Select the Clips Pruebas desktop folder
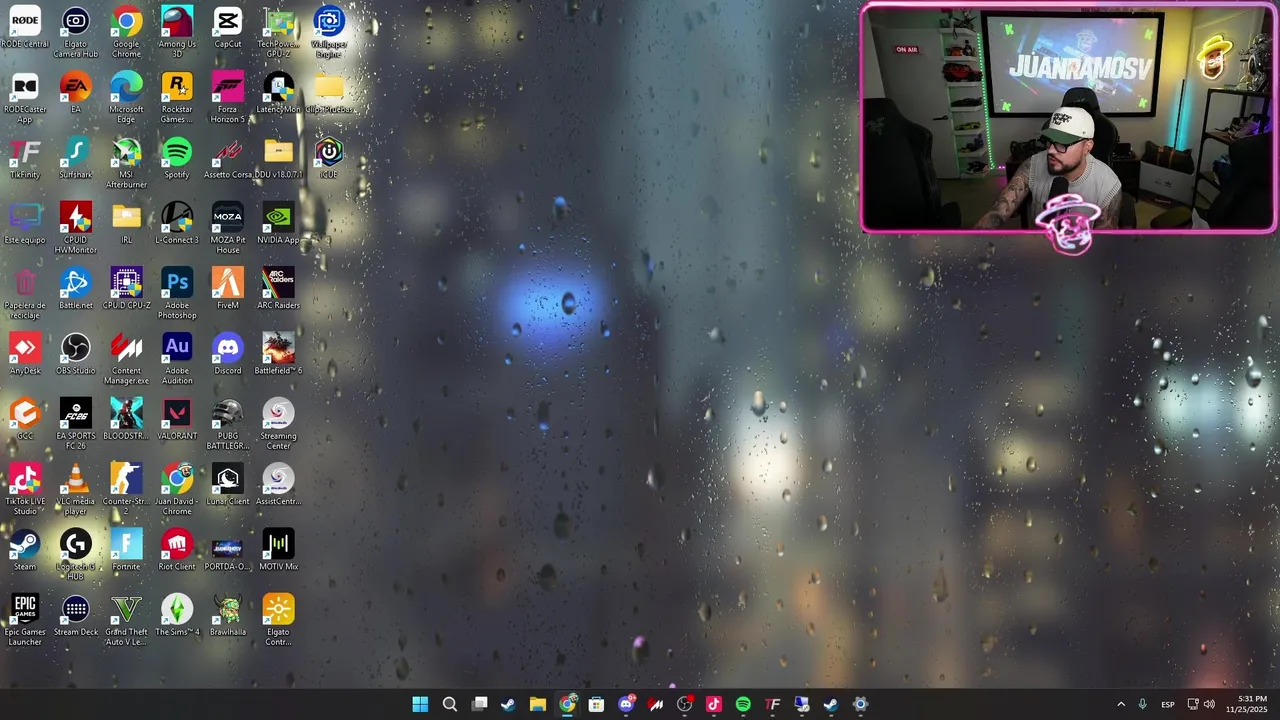This screenshot has width=1280, height=720. (329, 93)
